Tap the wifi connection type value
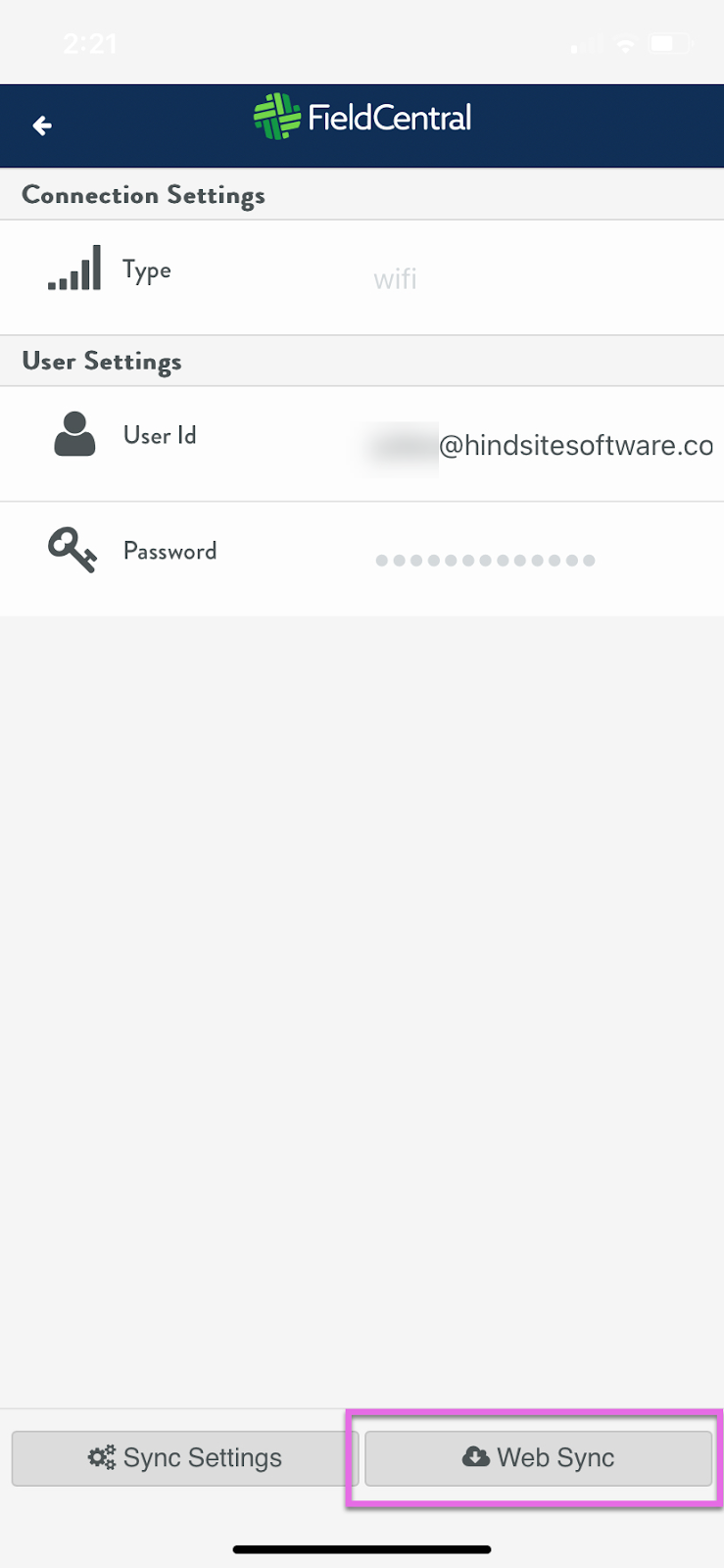This screenshot has width=724, height=1568. [x=395, y=279]
